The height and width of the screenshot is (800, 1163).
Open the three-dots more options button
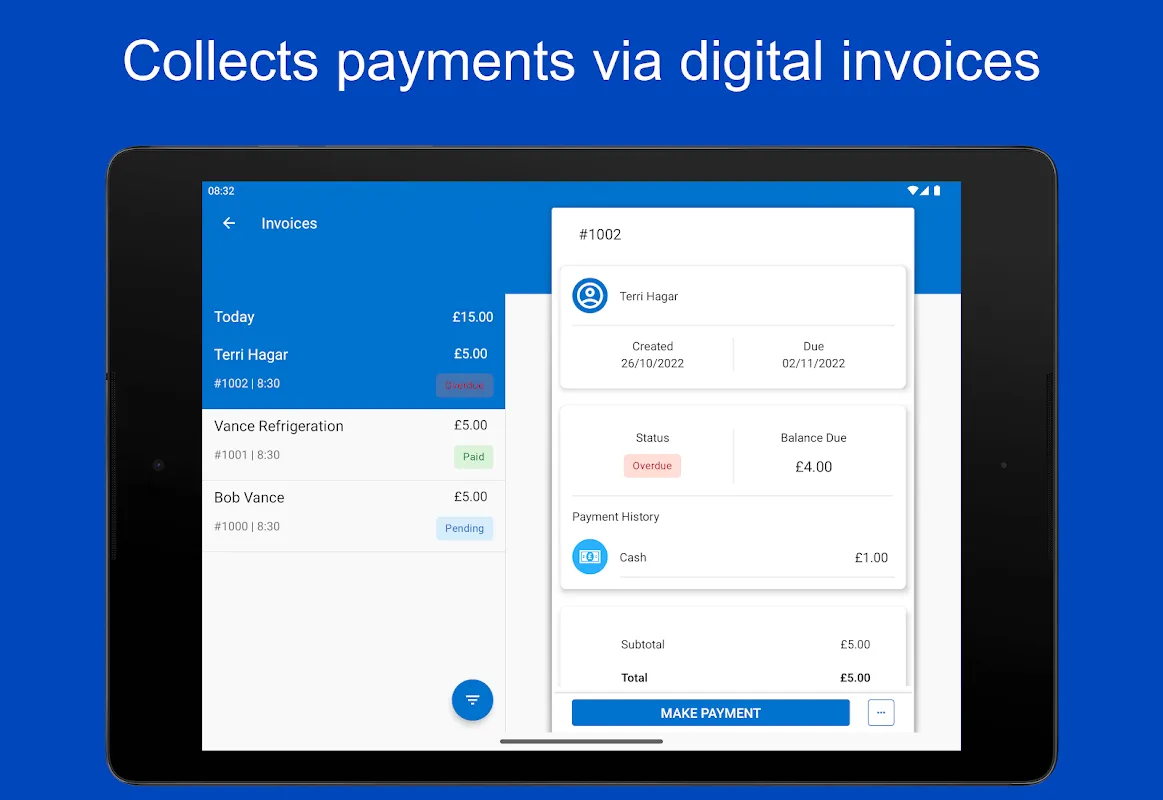coord(880,712)
